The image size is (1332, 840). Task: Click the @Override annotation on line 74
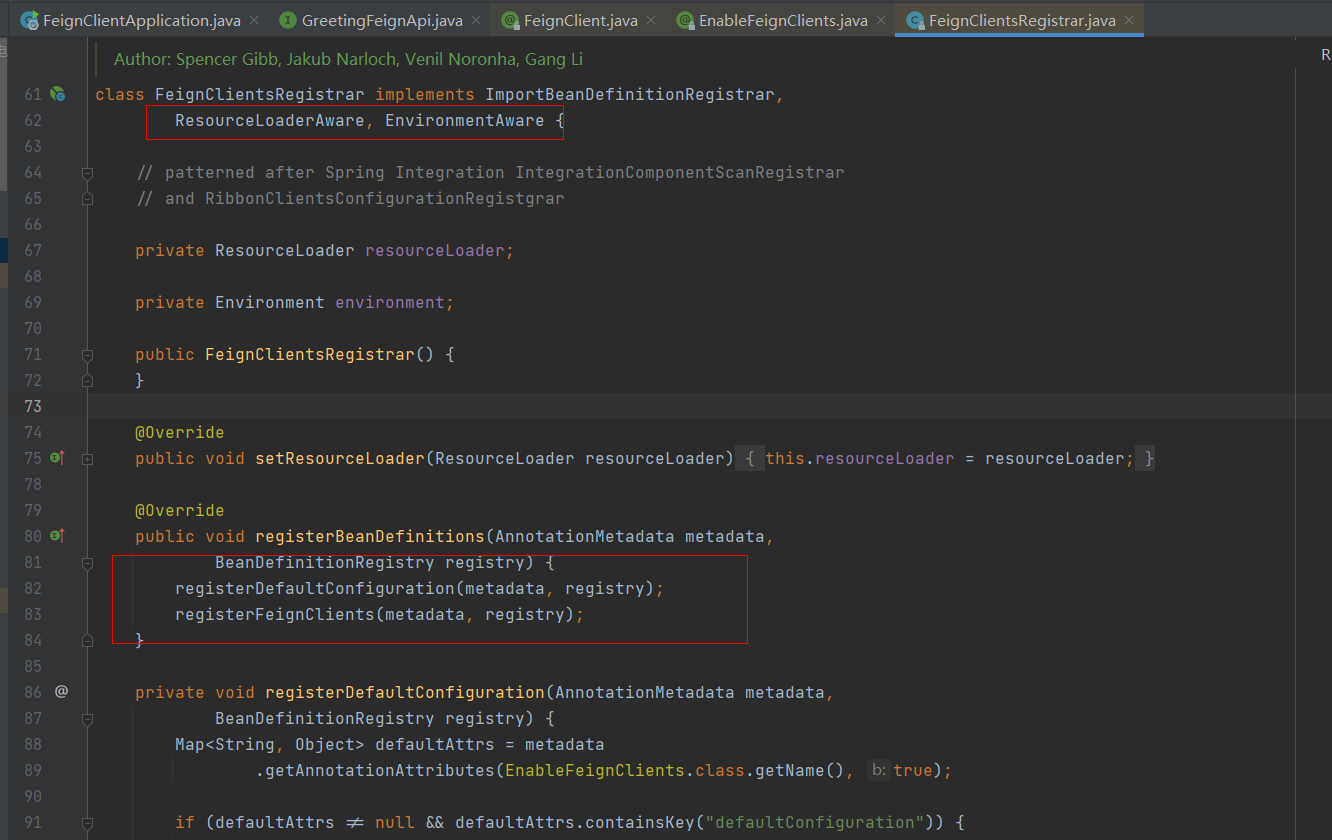pyautogui.click(x=180, y=432)
